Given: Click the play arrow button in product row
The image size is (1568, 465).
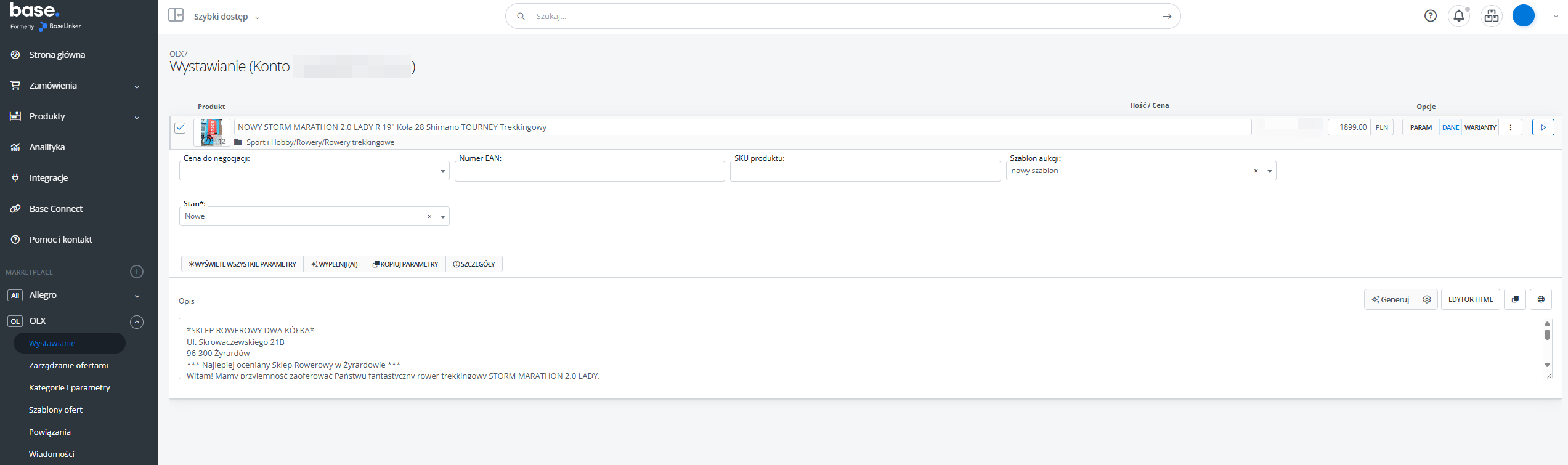Looking at the screenshot, I should [x=1543, y=127].
